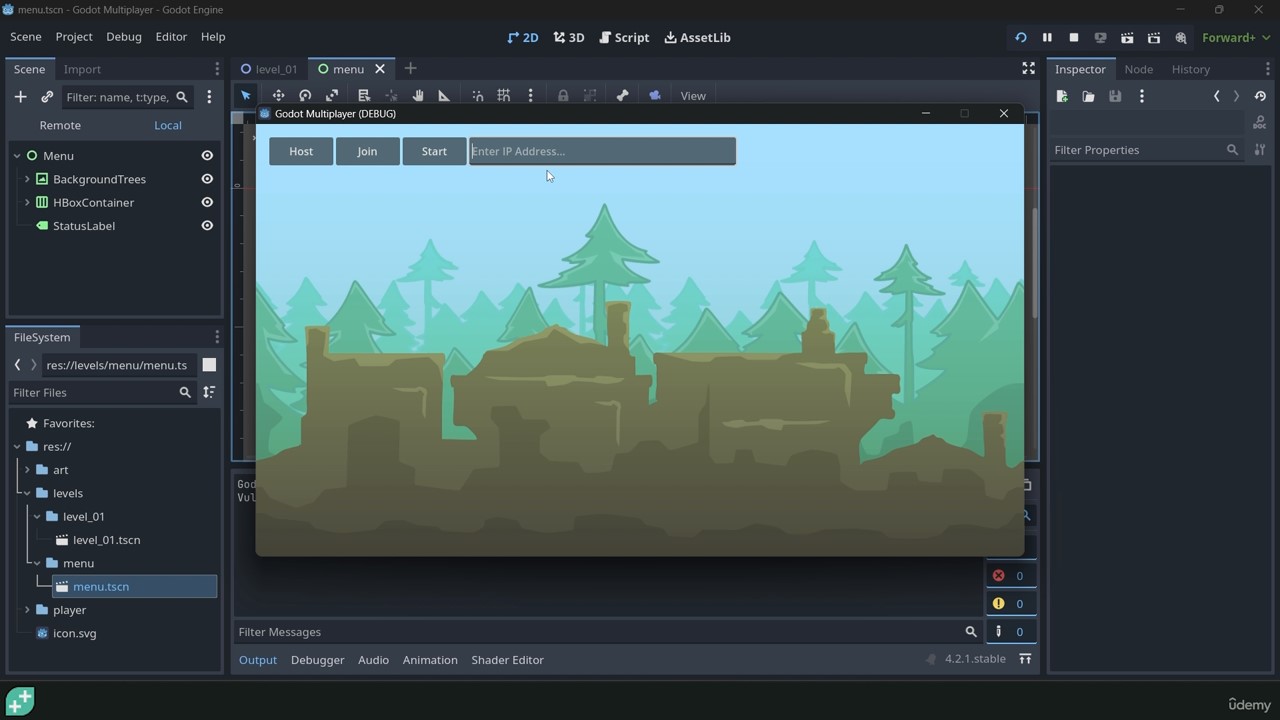Choose the Rotate Mode tool
Viewport: 1280px width, 720px height.
tap(305, 96)
